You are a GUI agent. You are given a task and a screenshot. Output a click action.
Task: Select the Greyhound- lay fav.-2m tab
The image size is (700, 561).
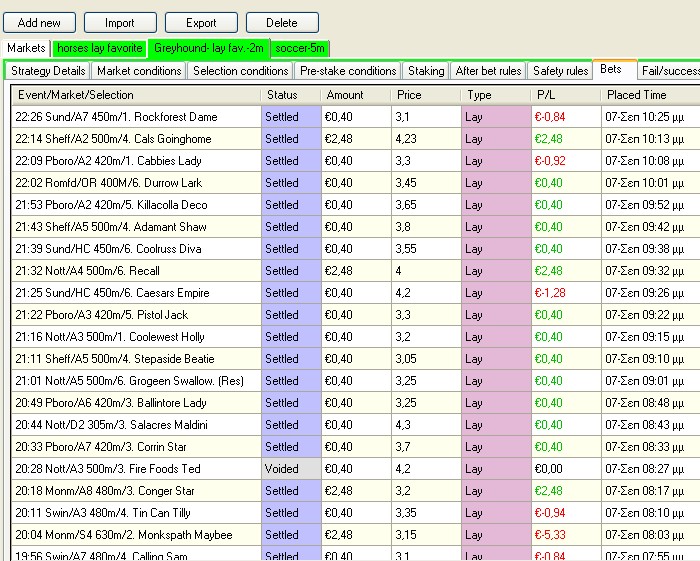click(209, 48)
